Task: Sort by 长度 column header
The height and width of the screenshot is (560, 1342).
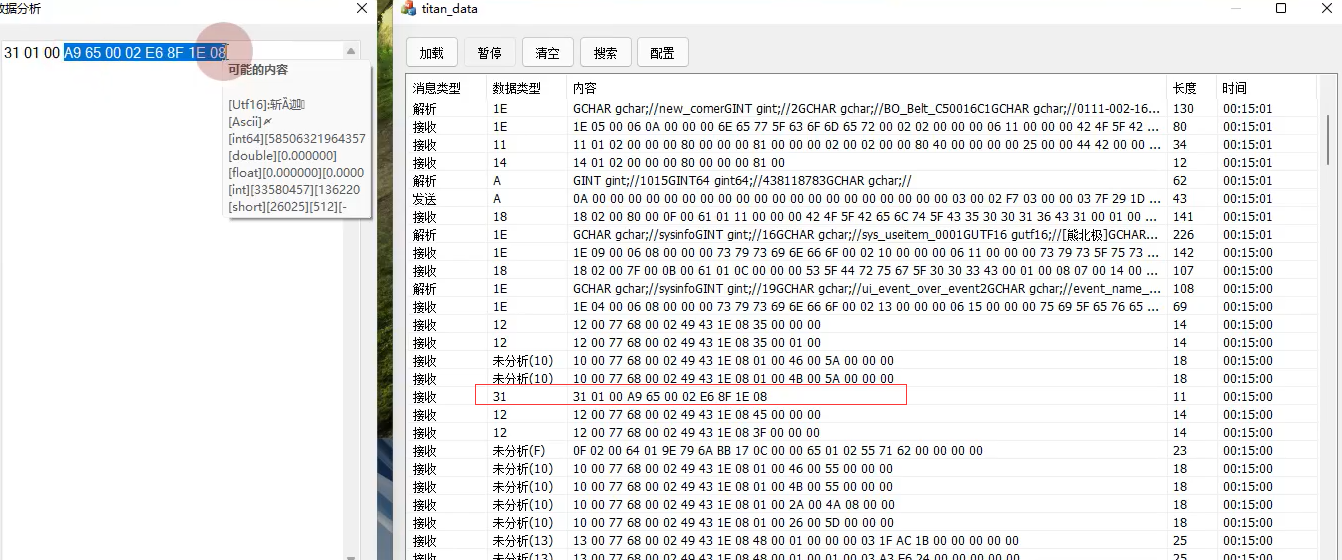Action: click(1192, 88)
